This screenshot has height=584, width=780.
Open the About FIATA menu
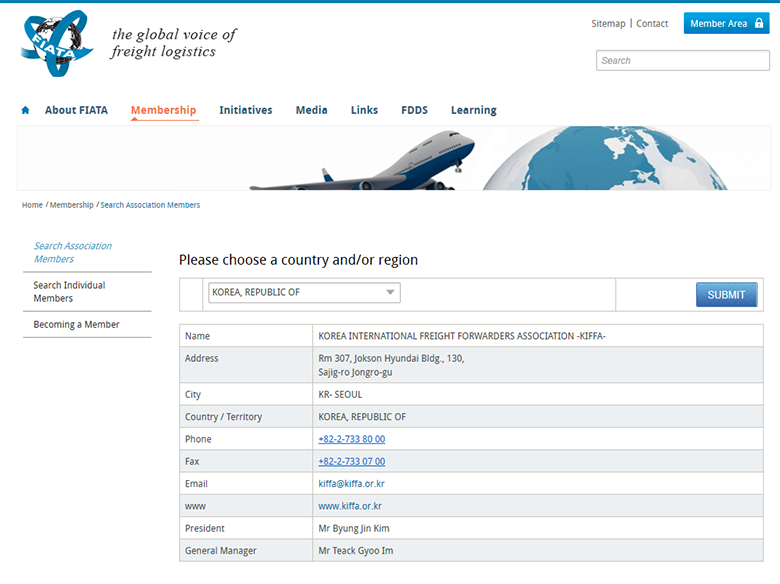pos(76,110)
